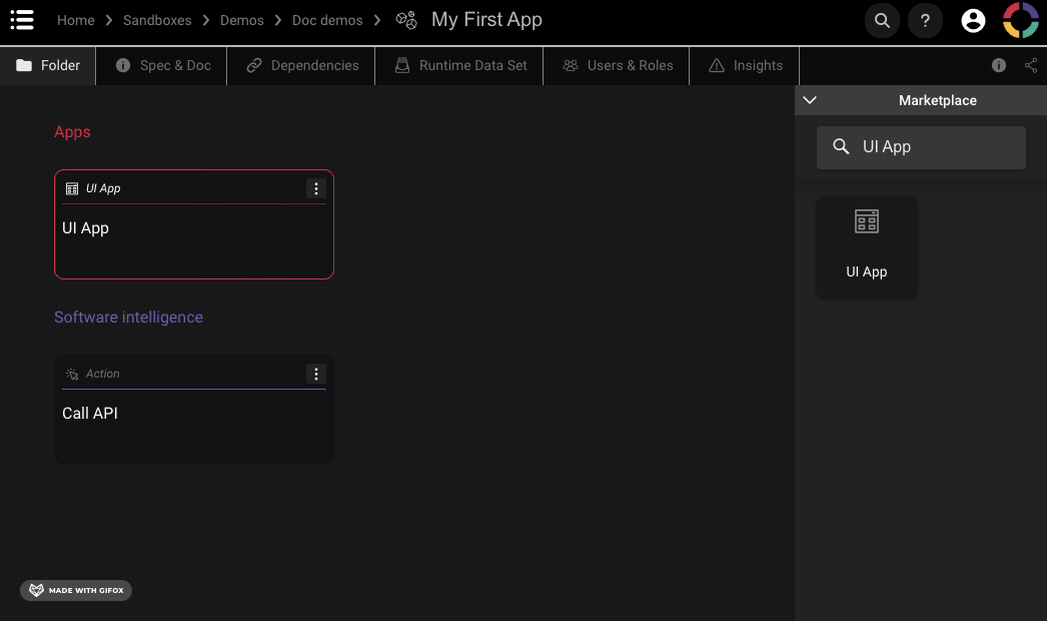Click the colorful circular logo icon
Image resolution: width=1047 pixels, height=621 pixels.
(x=1021, y=21)
